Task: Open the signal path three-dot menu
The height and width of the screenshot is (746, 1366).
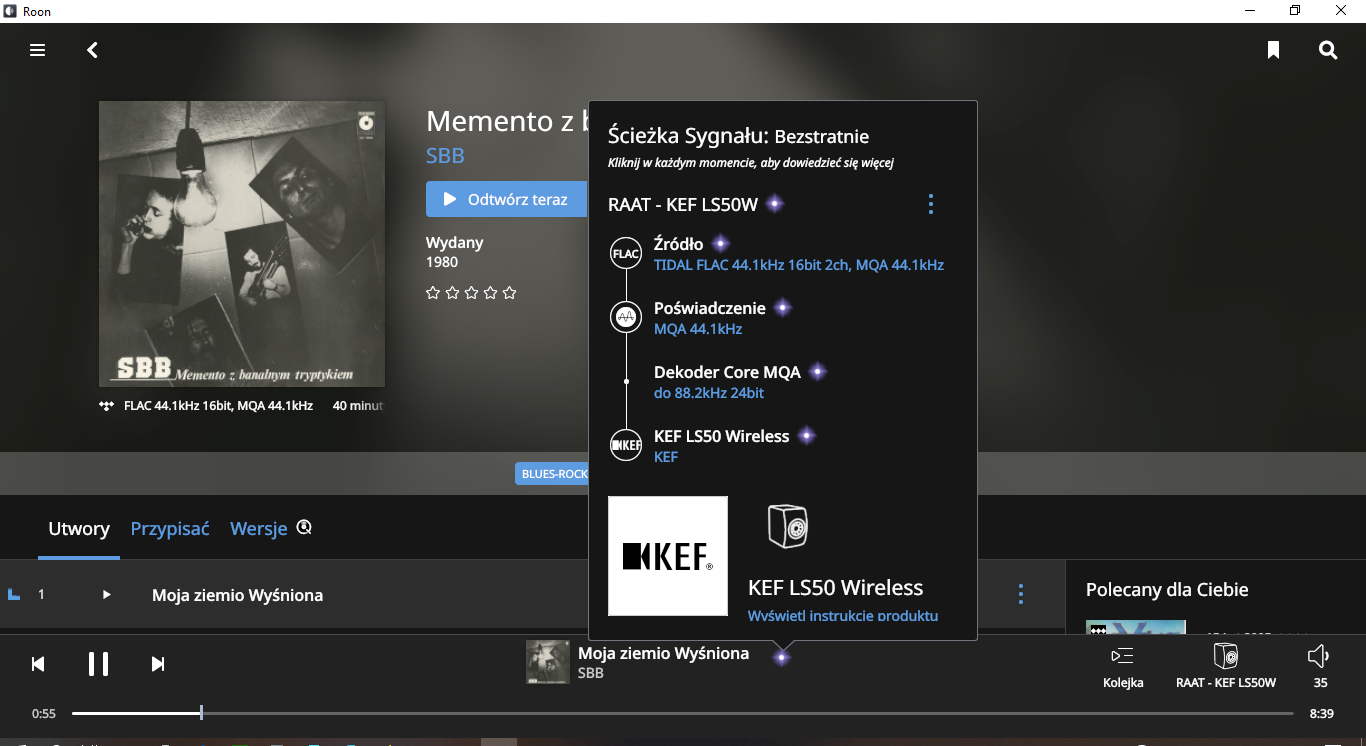Action: [930, 204]
